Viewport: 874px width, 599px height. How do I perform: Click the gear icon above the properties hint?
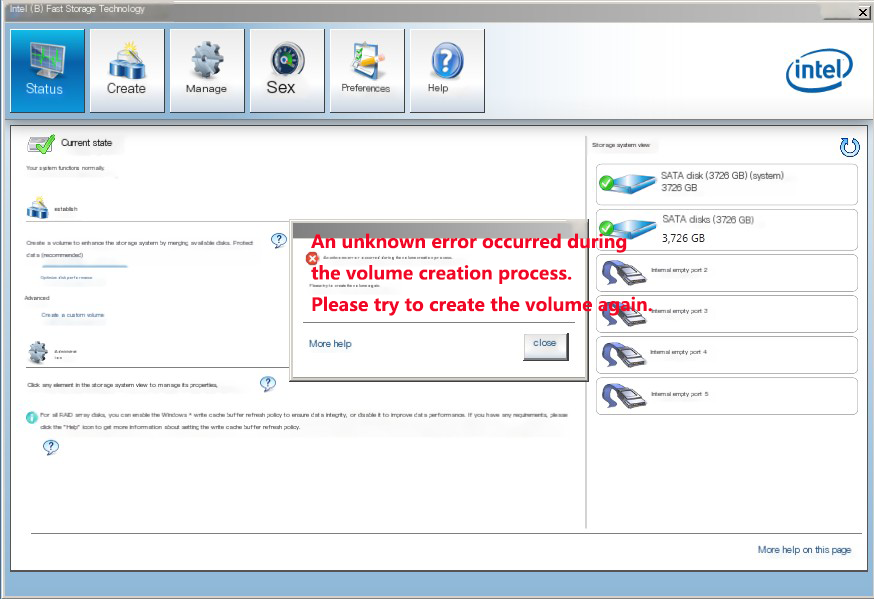pos(37,352)
